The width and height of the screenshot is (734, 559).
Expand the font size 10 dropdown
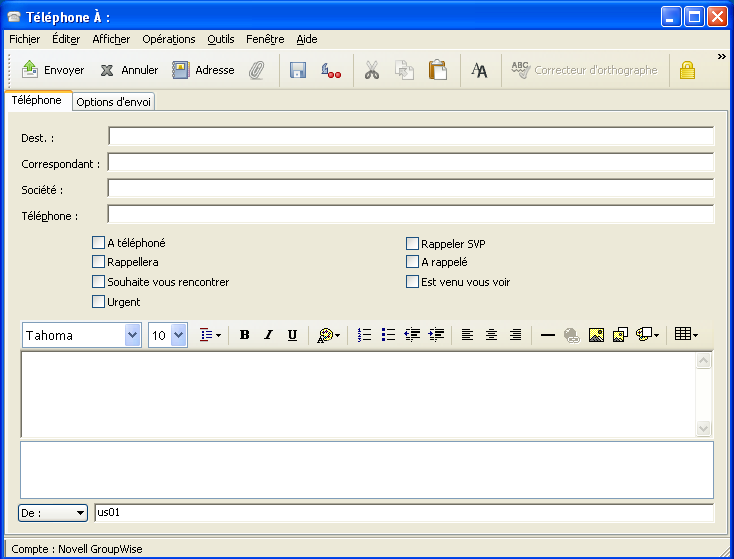[x=179, y=335]
